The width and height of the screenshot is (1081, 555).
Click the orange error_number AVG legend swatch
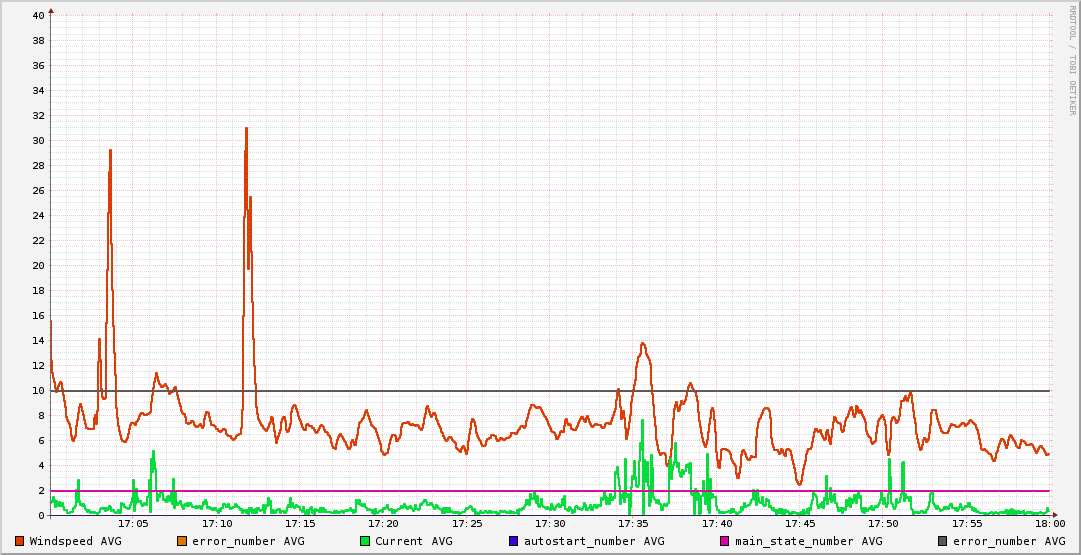pyautogui.click(x=182, y=541)
